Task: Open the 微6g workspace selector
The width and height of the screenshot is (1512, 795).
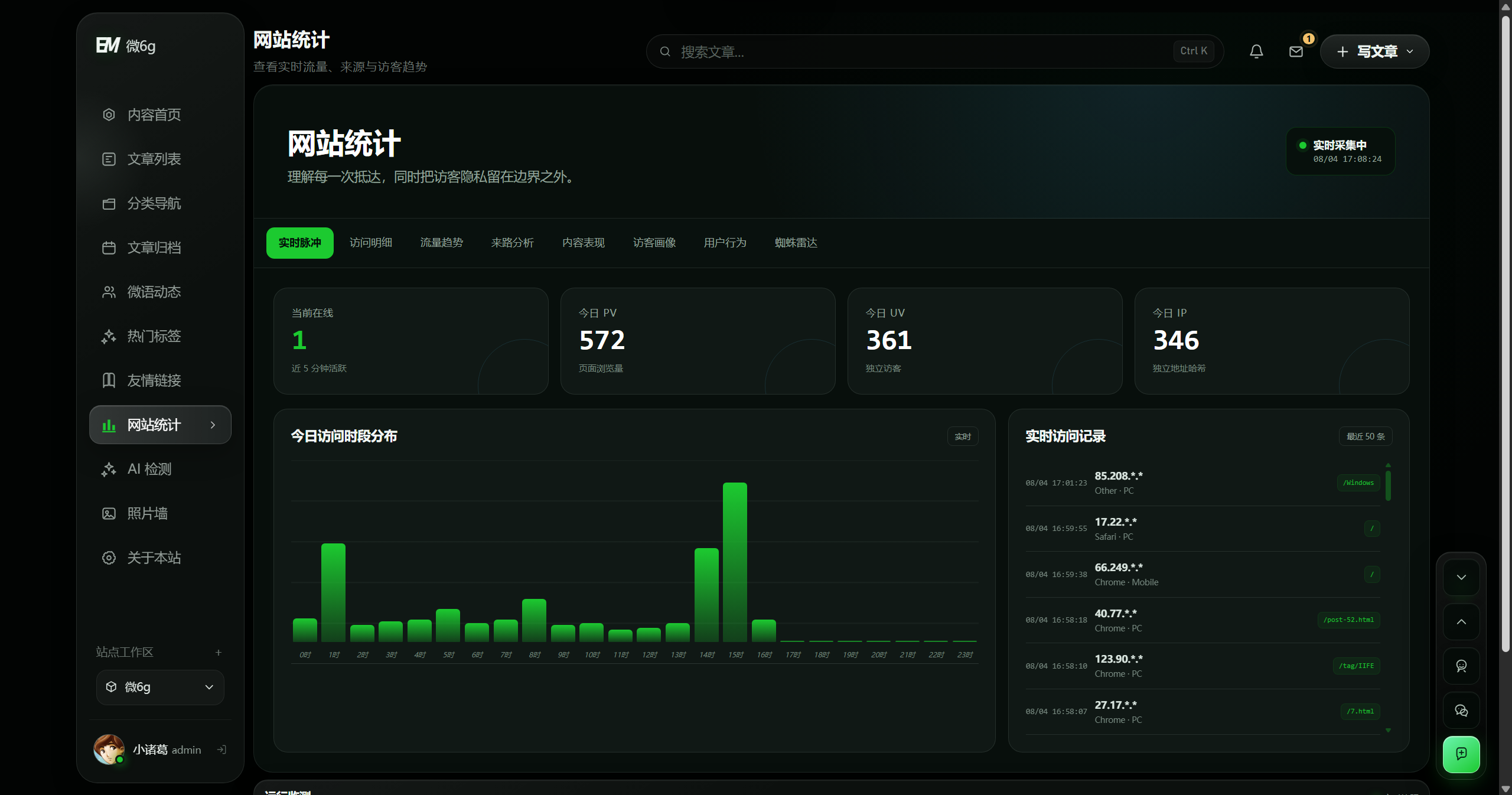Action: point(160,687)
